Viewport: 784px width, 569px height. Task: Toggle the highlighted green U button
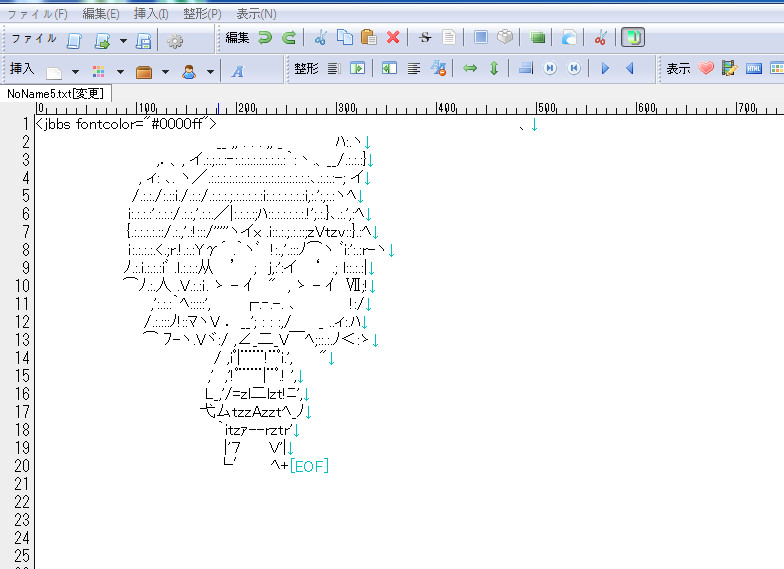(632, 39)
